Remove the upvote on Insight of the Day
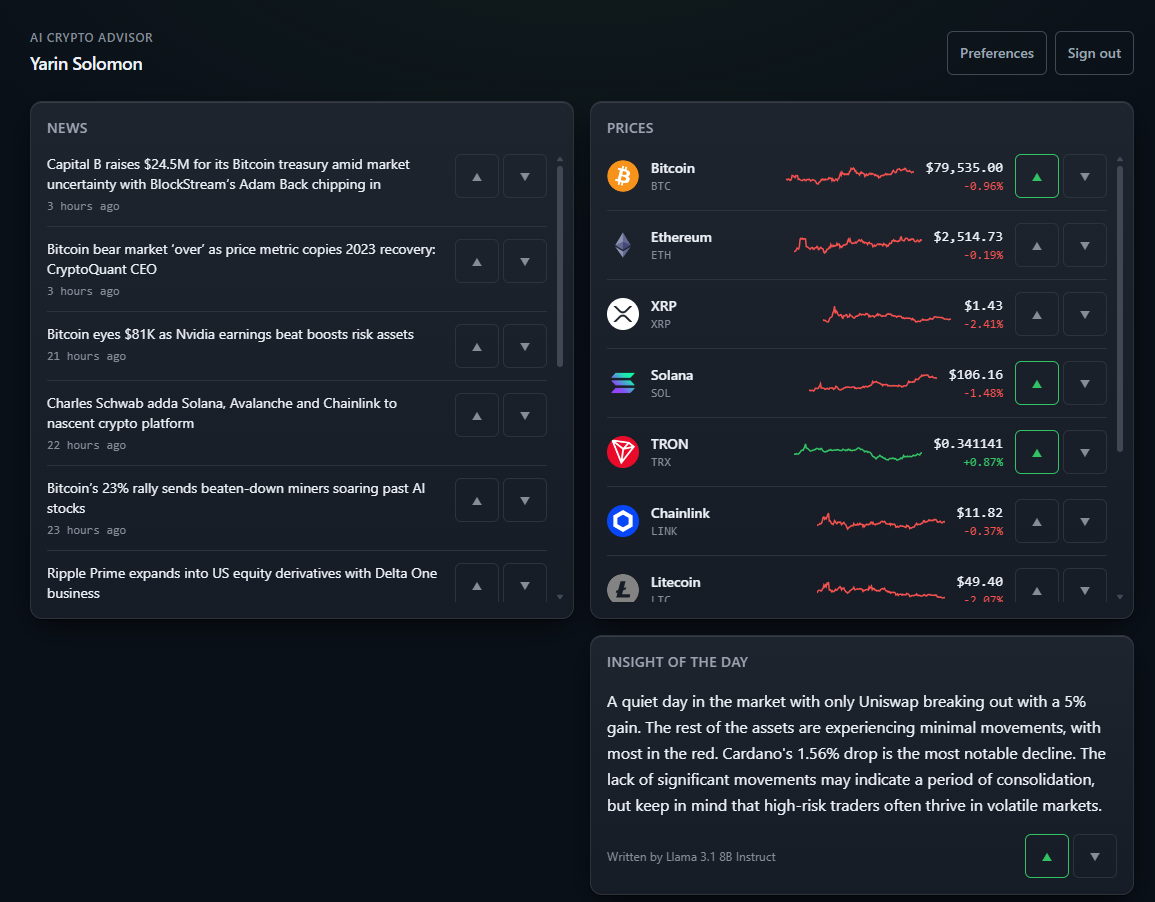 pos(1047,856)
